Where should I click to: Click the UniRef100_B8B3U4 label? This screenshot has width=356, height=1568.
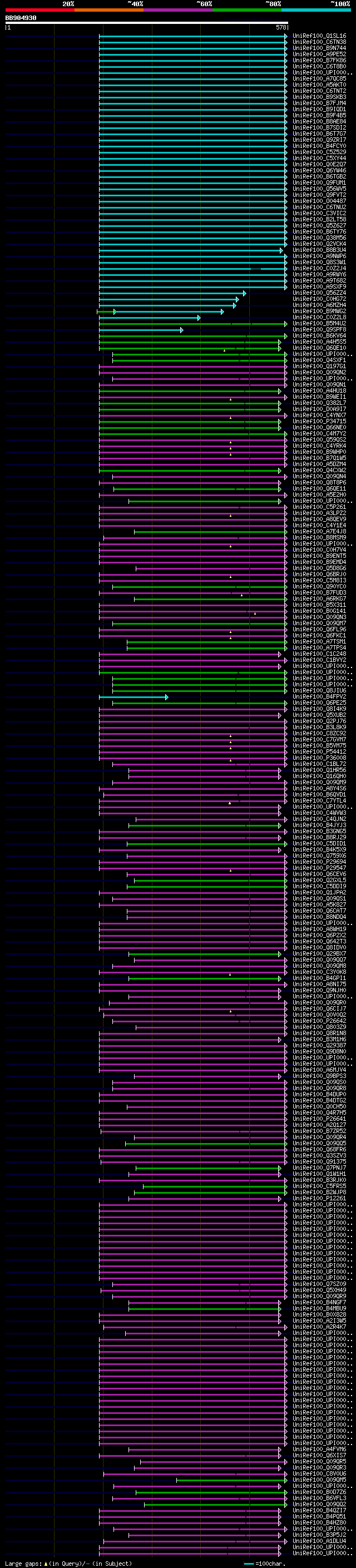coord(319,250)
